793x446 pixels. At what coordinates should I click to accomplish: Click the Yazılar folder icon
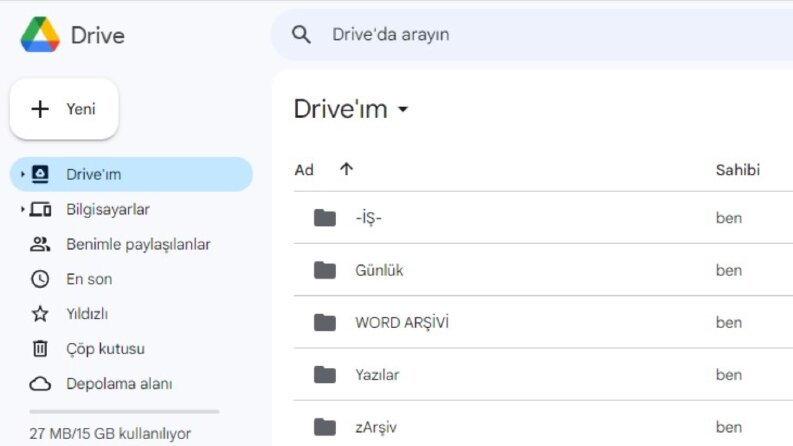click(x=325, y=375)
